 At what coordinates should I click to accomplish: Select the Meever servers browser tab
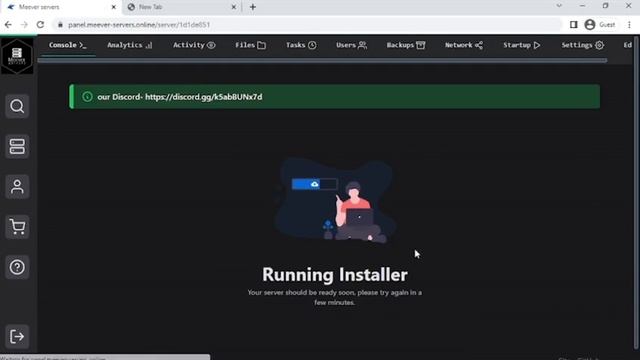[61, 7]
